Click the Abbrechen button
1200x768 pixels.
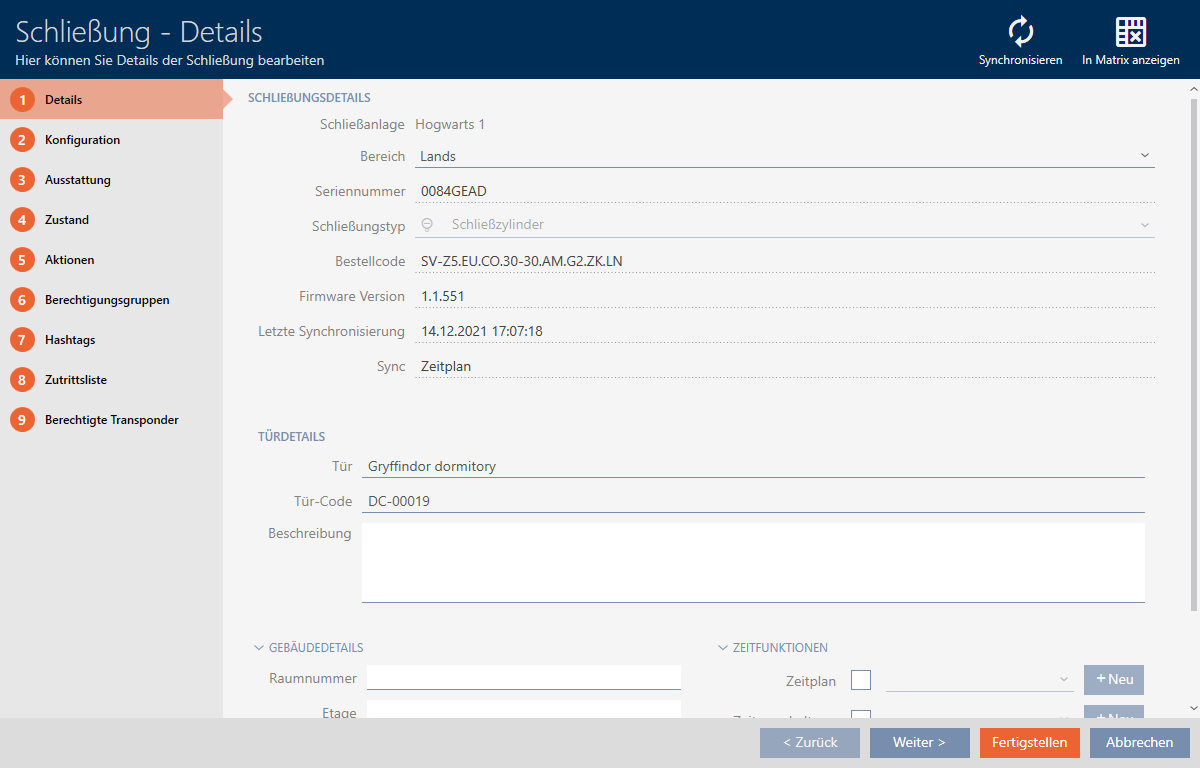click(1140, 743)
